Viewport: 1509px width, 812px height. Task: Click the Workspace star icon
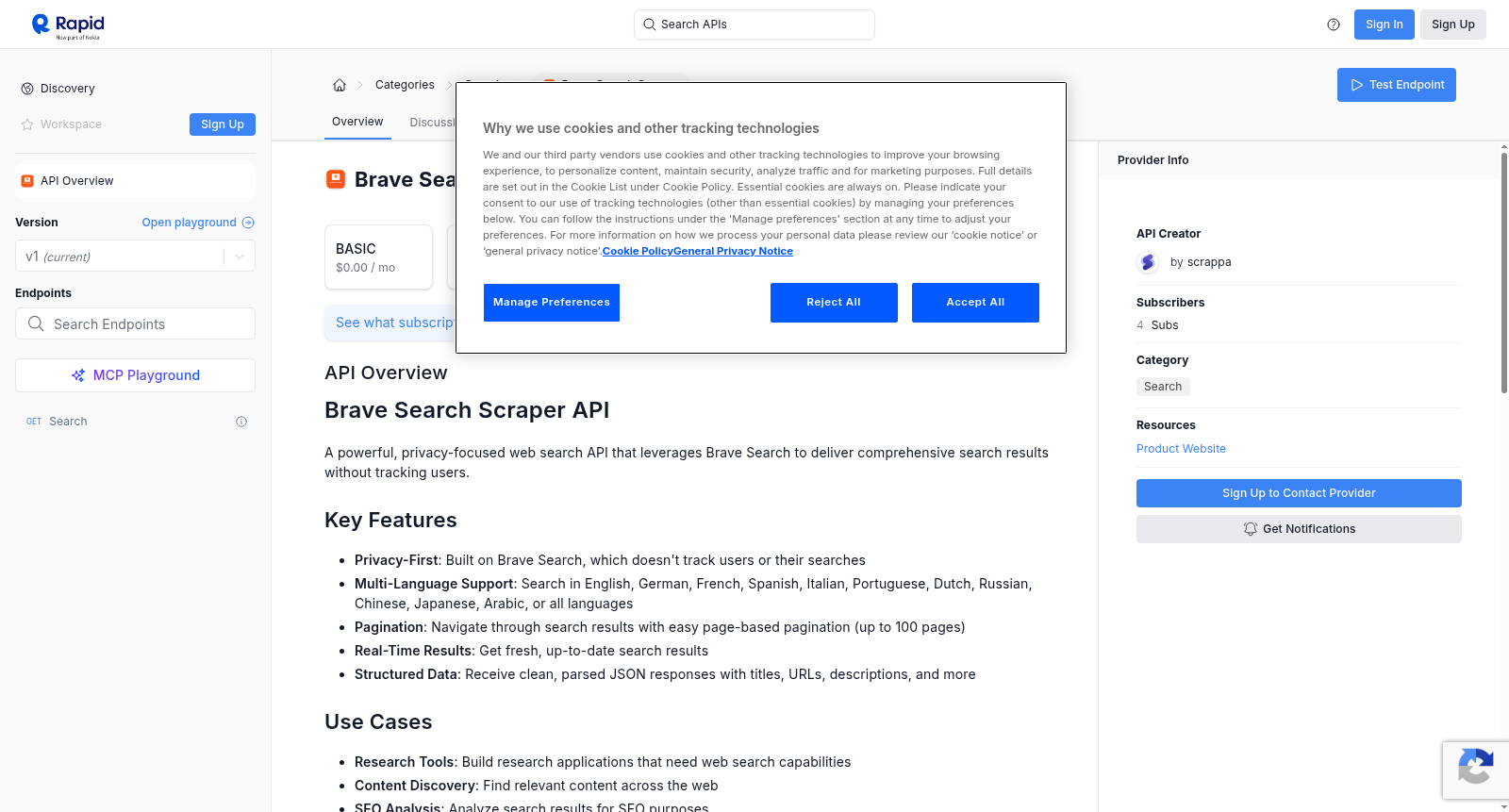pyautogui.click(x=27, y=124)
